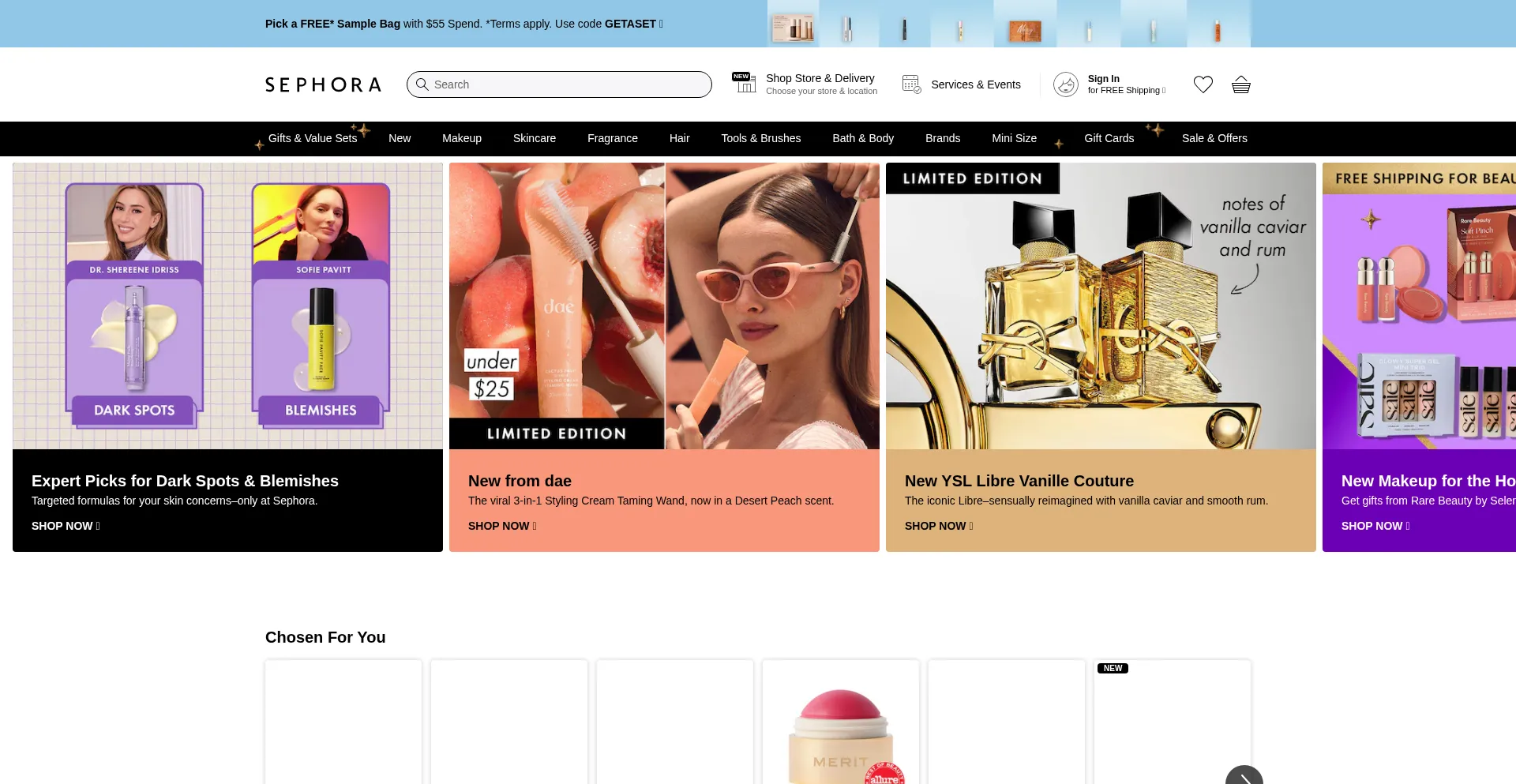The height and width of the screenshot is (784, 1516).
Task: Open the Makeup menu
Action: tap(461, 138)
